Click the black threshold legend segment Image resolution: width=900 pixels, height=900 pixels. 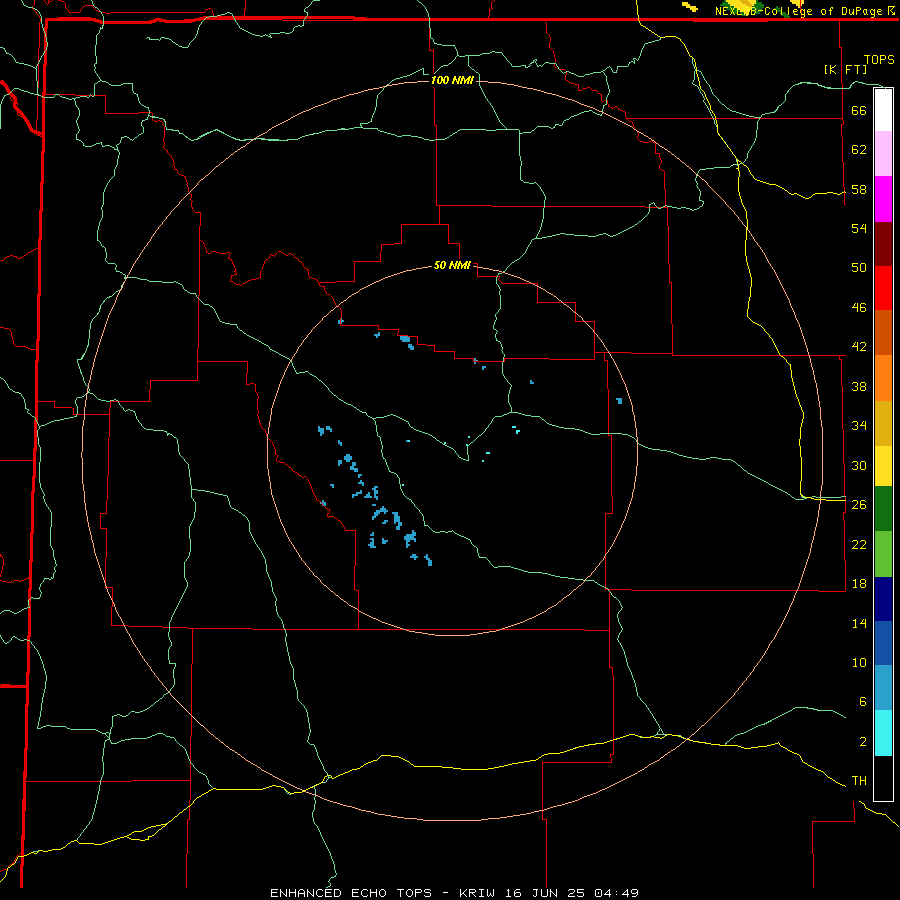point(883,778)
